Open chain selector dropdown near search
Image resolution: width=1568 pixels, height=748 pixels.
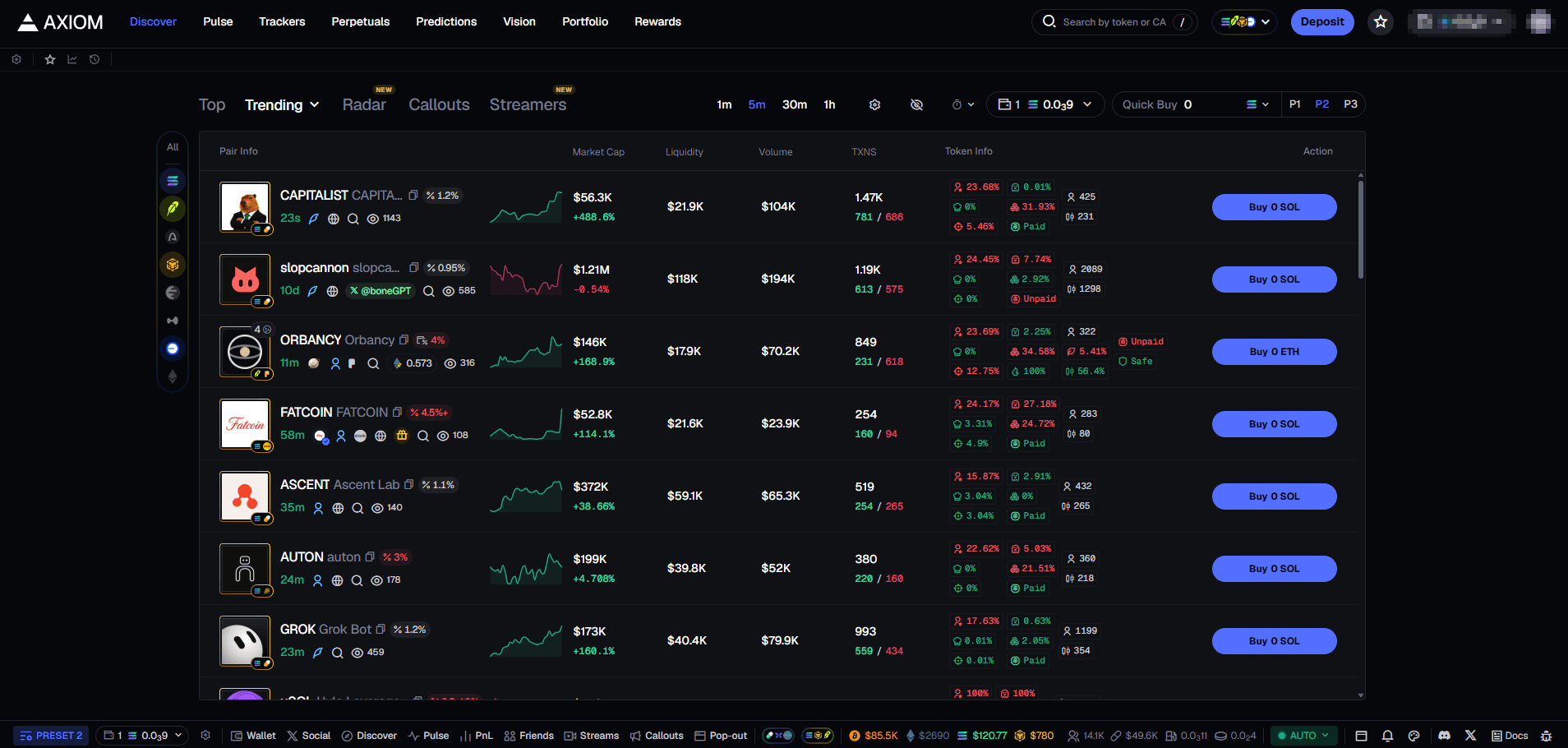(x=1244, y=22)
